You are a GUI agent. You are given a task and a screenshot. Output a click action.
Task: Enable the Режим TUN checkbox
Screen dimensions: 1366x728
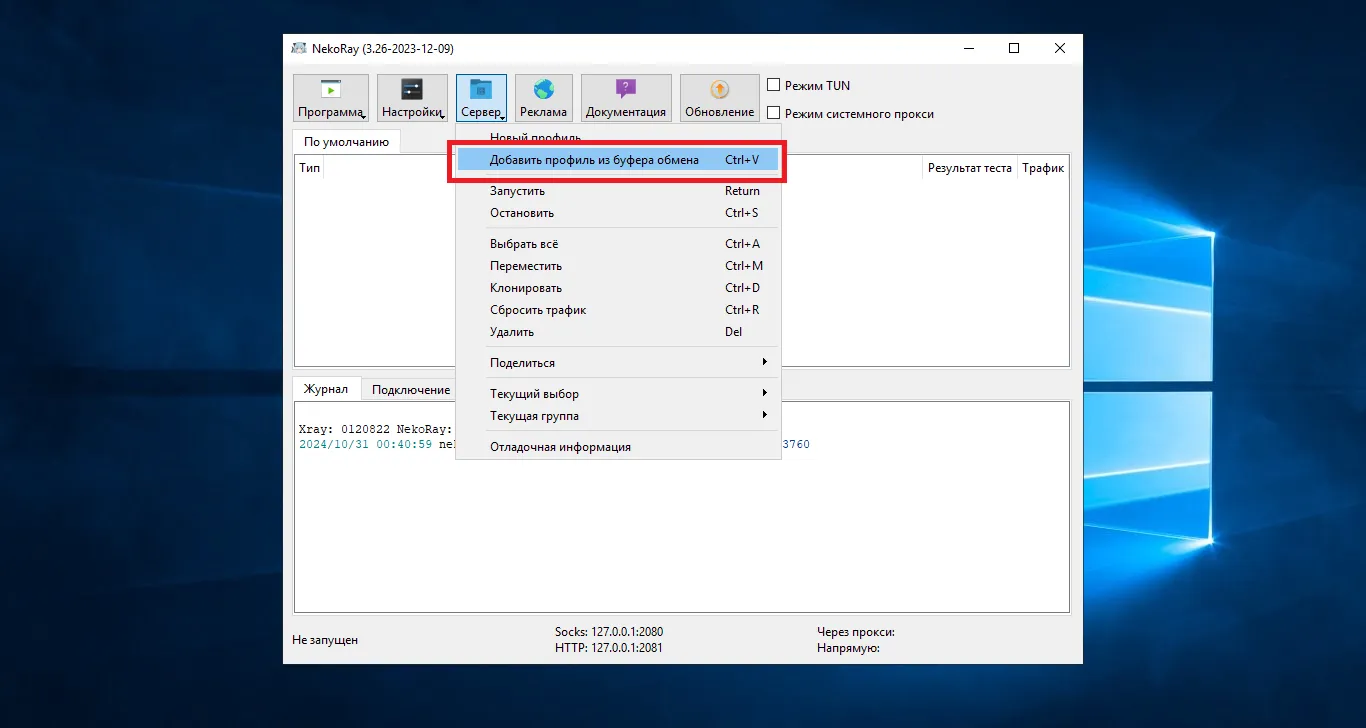click(x=773, y=85)
